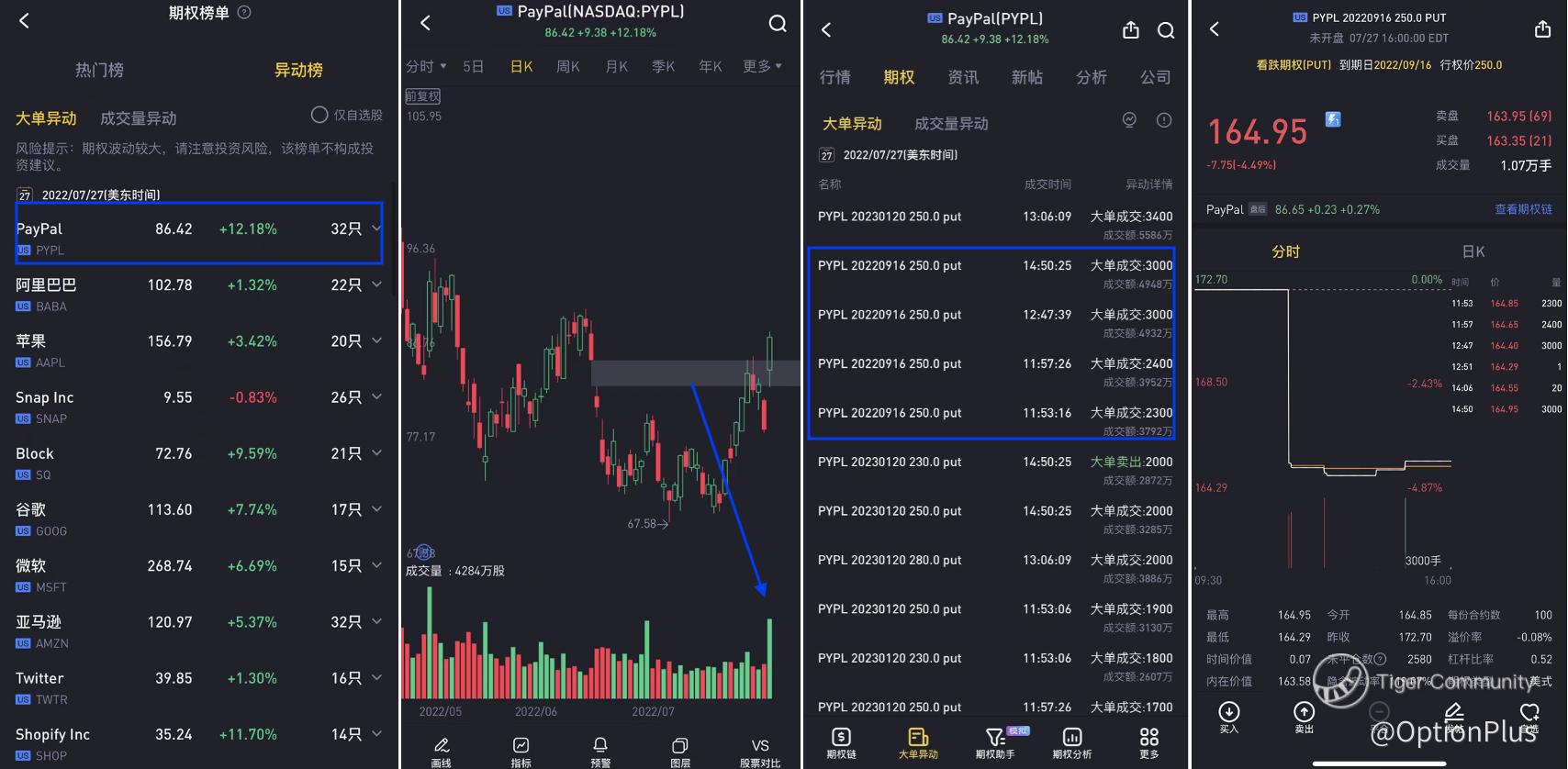Select the 5日 chart period
This screenshot has width=1568, height=769.
(x=473, y=66)
